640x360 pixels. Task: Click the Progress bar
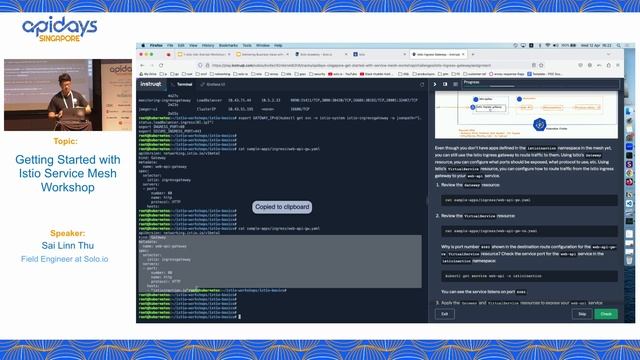pos(540,84)
